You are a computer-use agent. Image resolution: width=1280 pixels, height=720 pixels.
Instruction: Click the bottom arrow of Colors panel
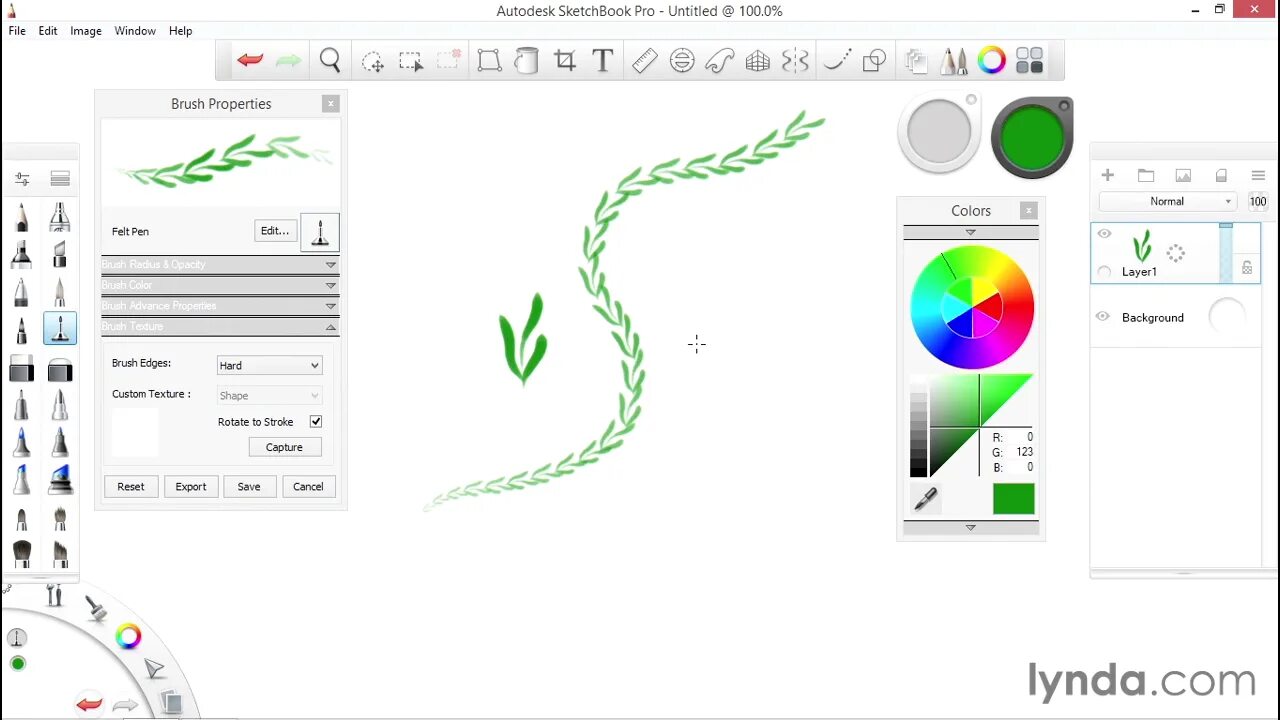coord(970,527)
